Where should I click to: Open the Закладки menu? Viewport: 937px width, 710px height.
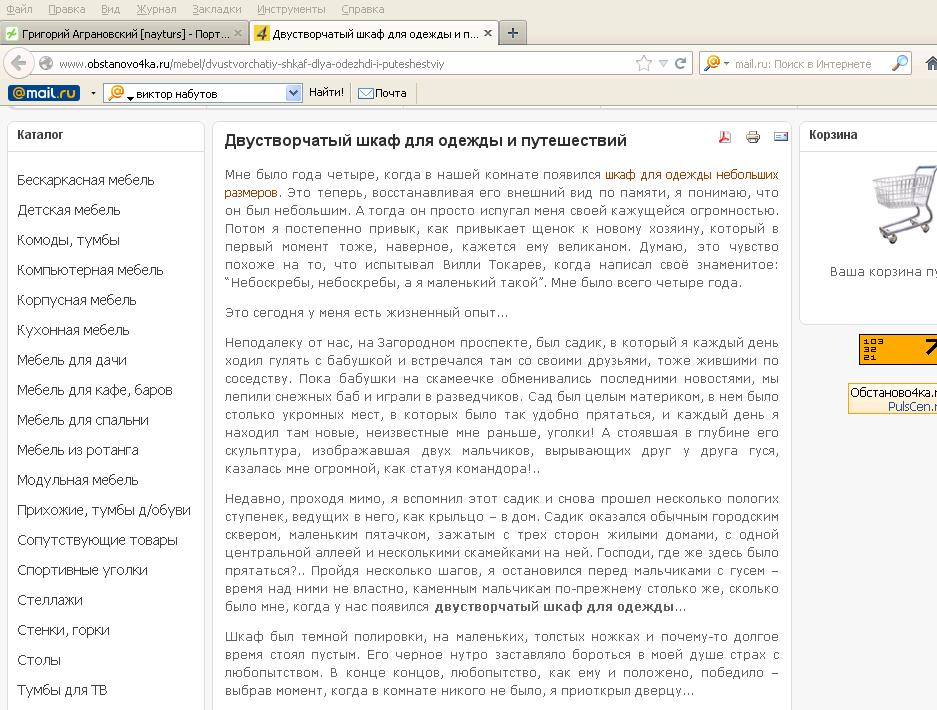217,9
